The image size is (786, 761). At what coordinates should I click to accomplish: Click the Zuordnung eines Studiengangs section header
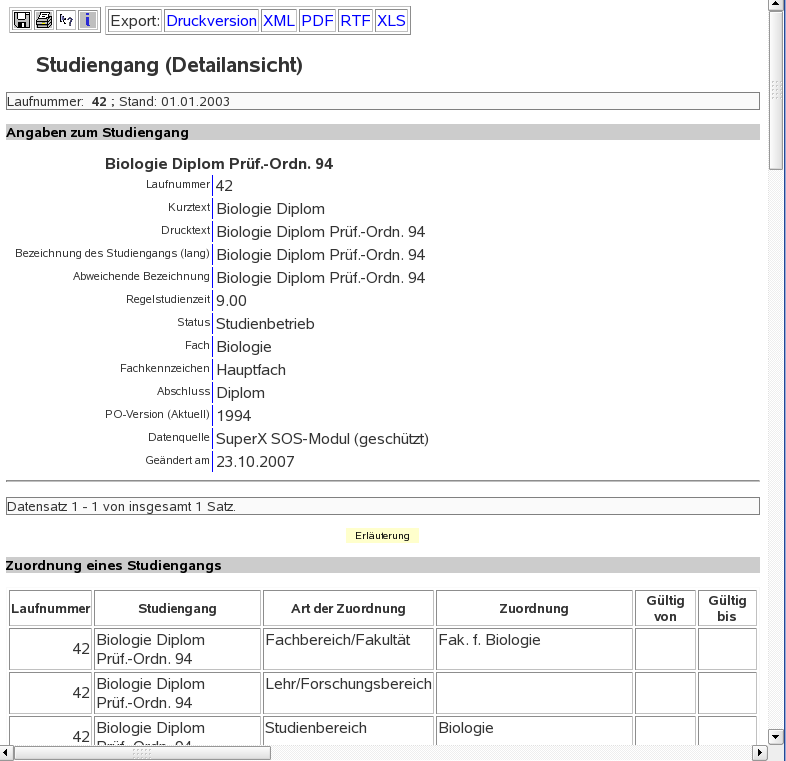tap(382, 565)
